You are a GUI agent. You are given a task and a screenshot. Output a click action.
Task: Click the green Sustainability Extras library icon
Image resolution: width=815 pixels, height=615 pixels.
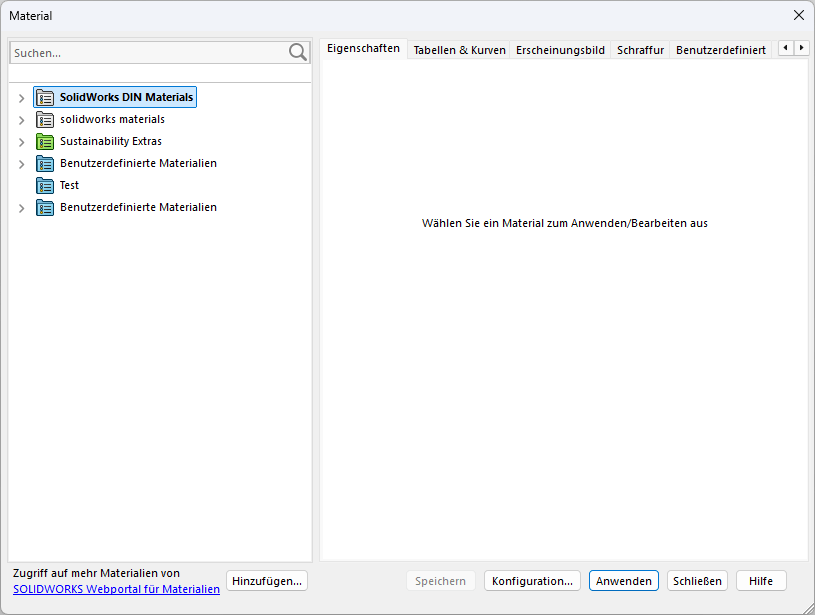click(x=44, y=141)
